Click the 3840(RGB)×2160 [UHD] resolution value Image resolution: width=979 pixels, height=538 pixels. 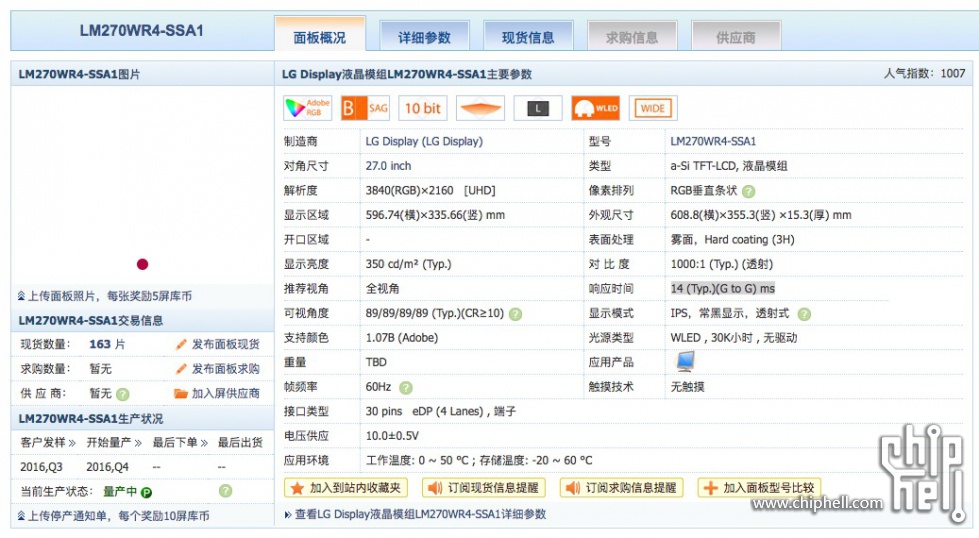[430, 190]
